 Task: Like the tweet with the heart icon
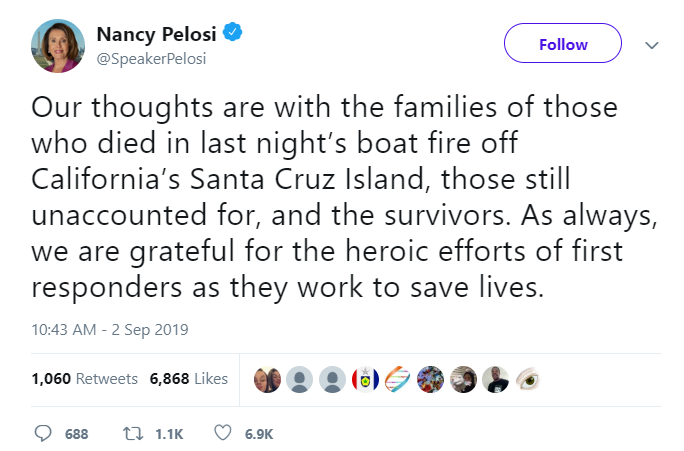224,434
